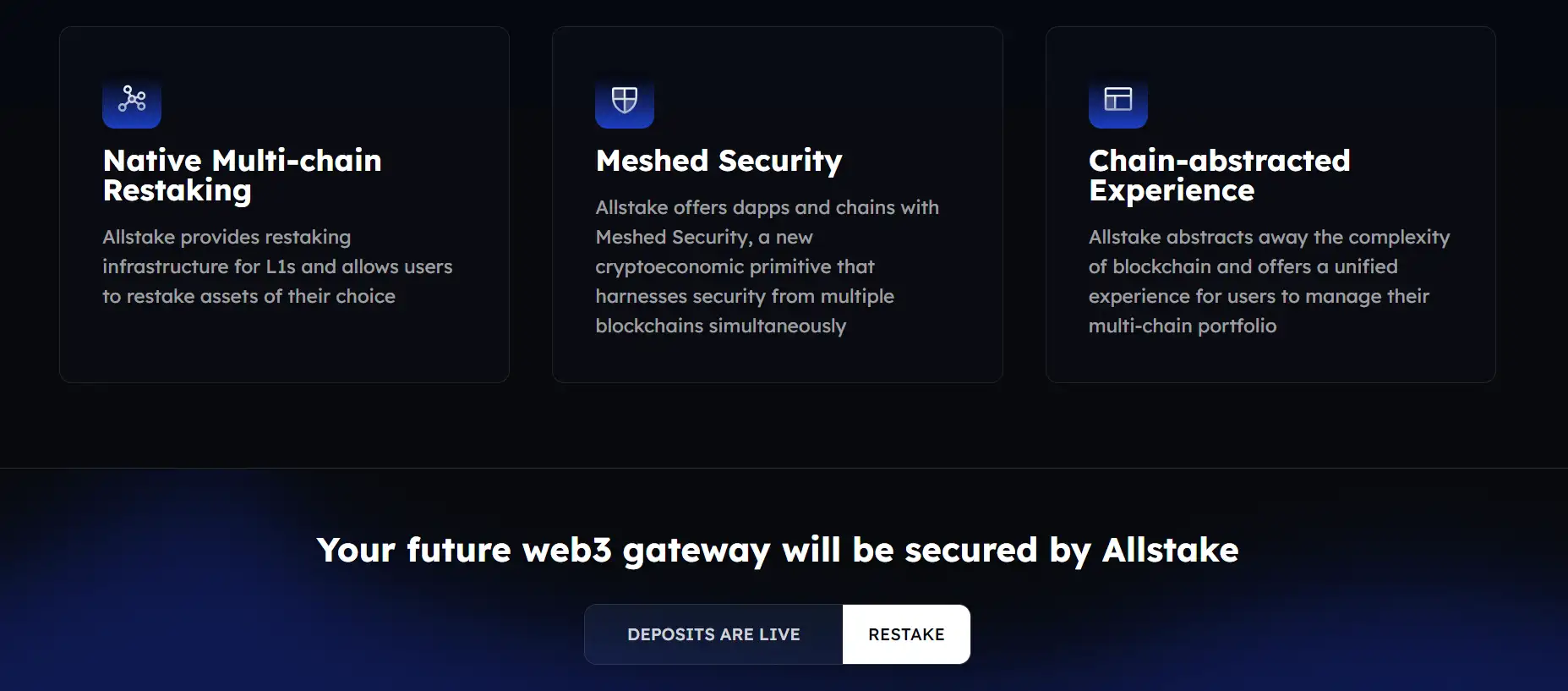Click the Meshed Security shield icon

click(625, 100)
